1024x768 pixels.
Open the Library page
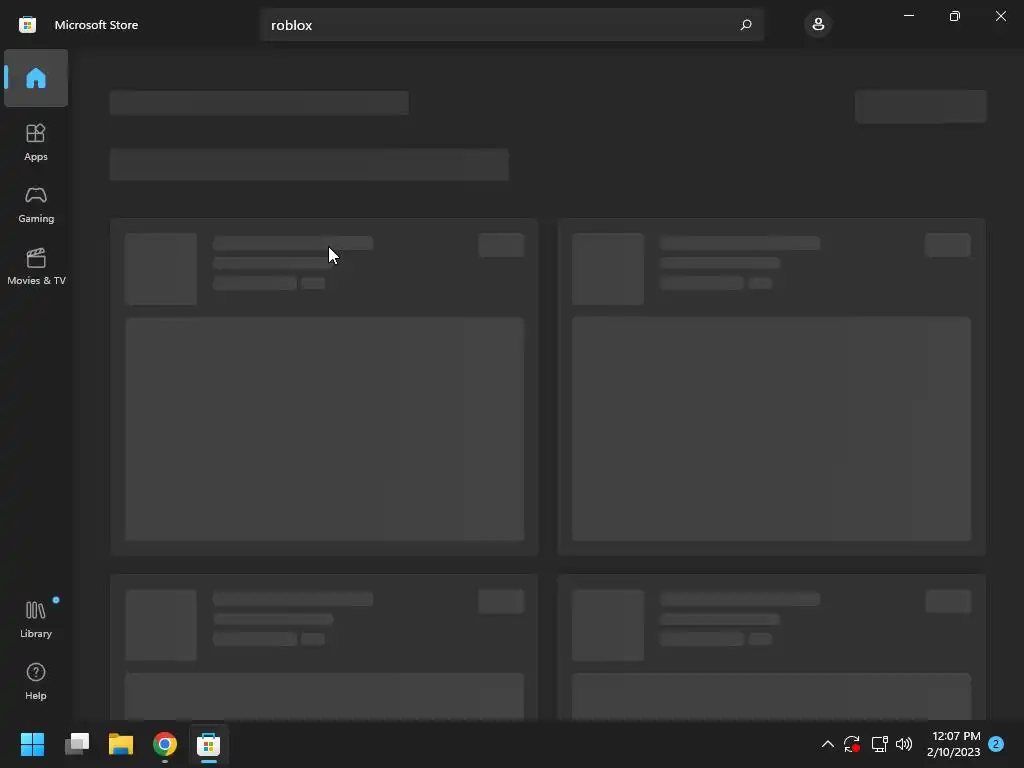[x=36, y=619]
